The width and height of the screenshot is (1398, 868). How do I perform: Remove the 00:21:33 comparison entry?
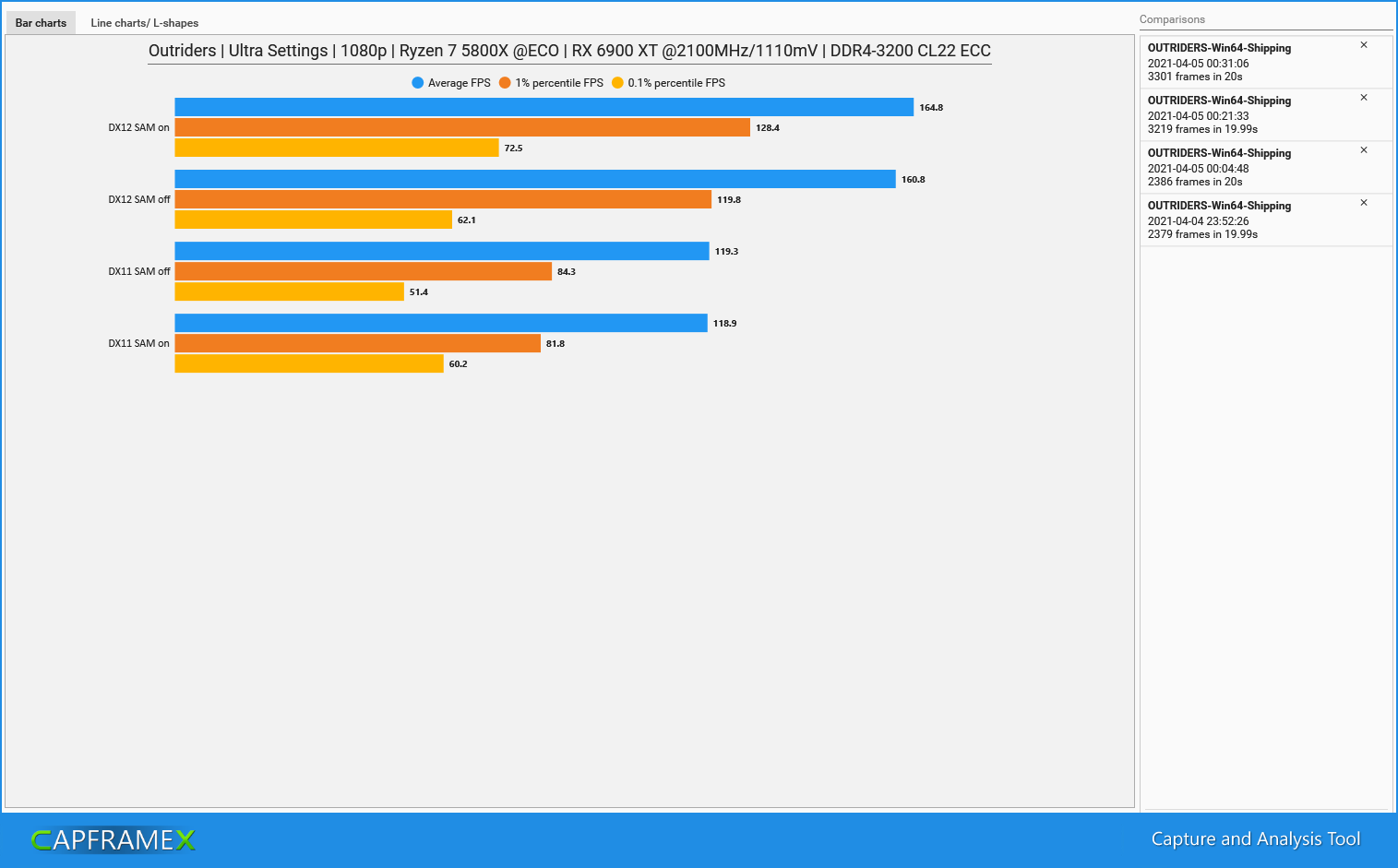click(x=1364, y=98)
